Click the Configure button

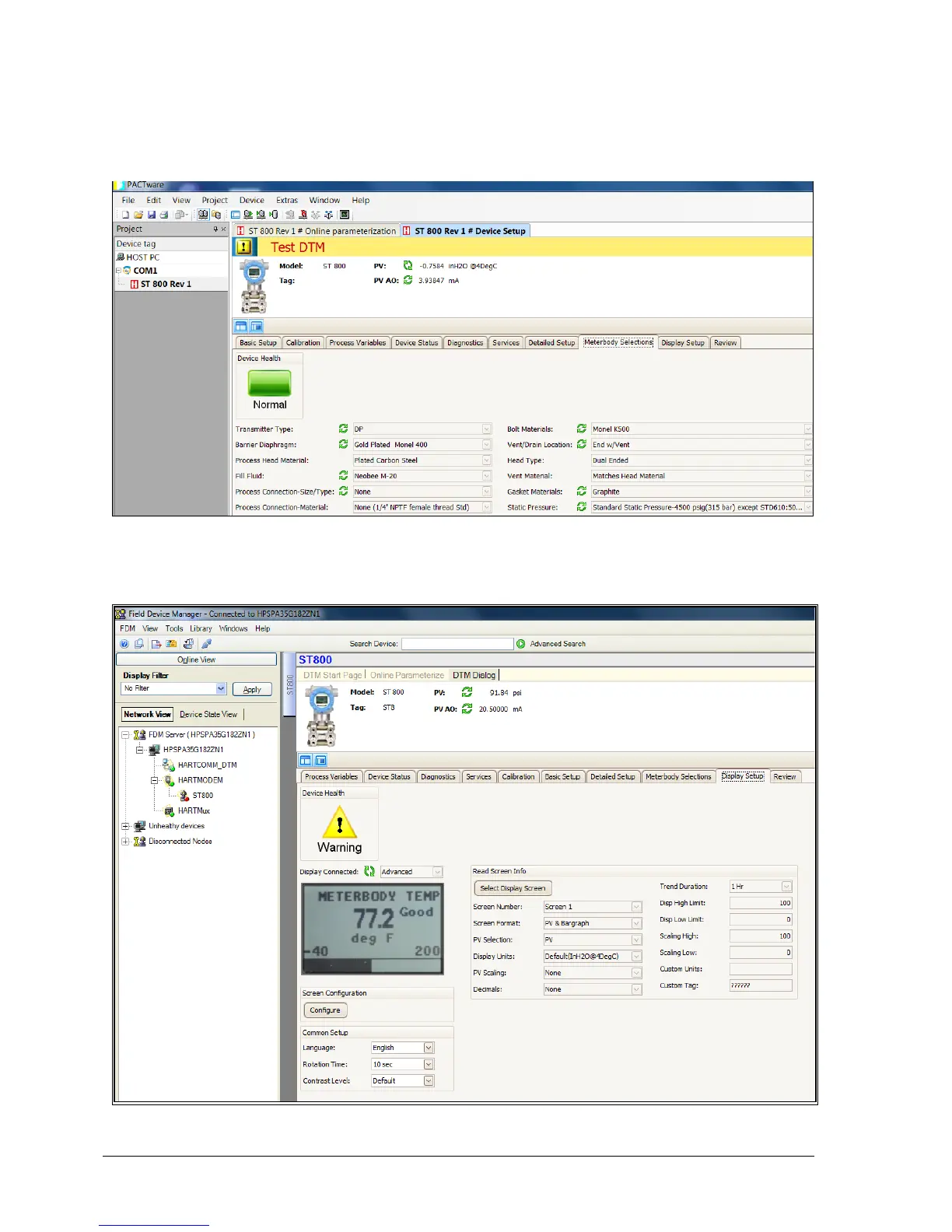325,1010
